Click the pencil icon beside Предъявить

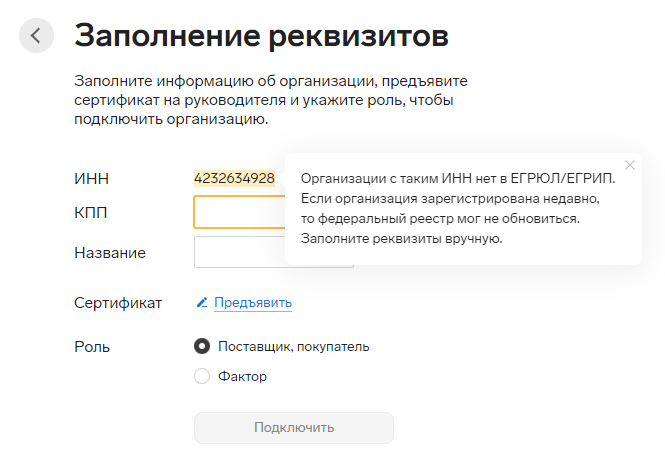point(202,302)
